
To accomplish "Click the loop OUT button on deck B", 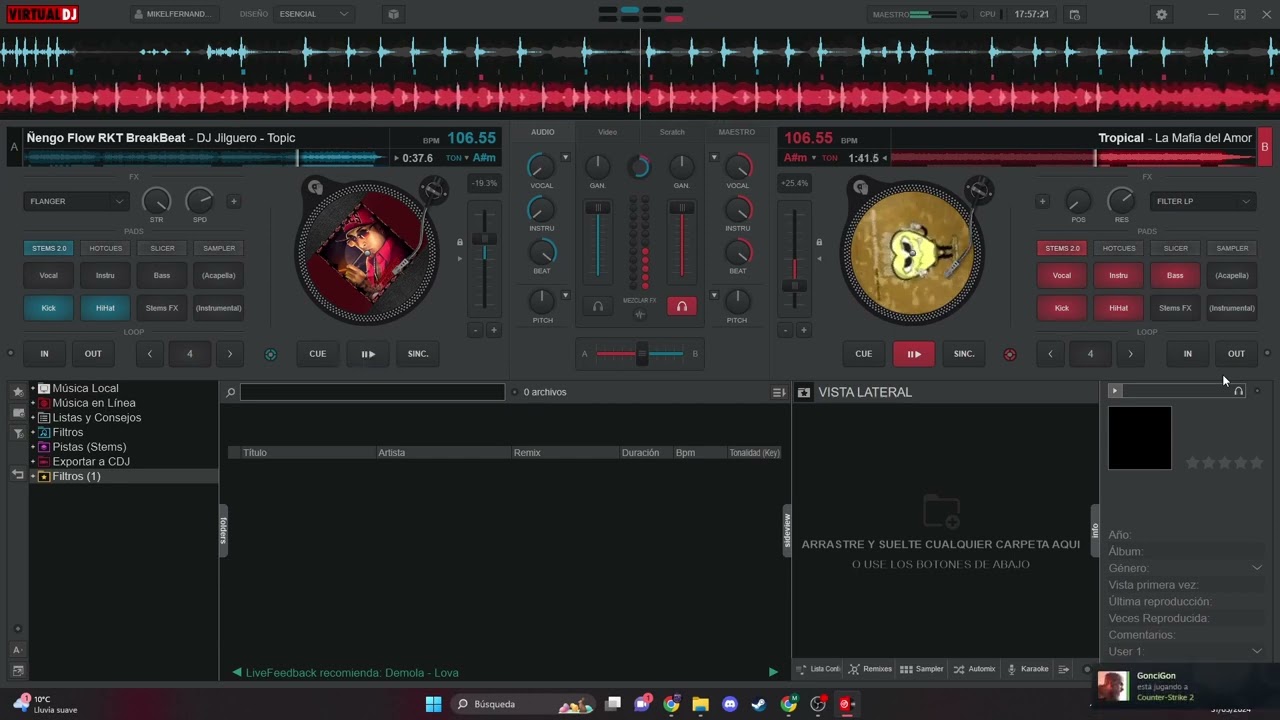I will tap(1236, 354).
